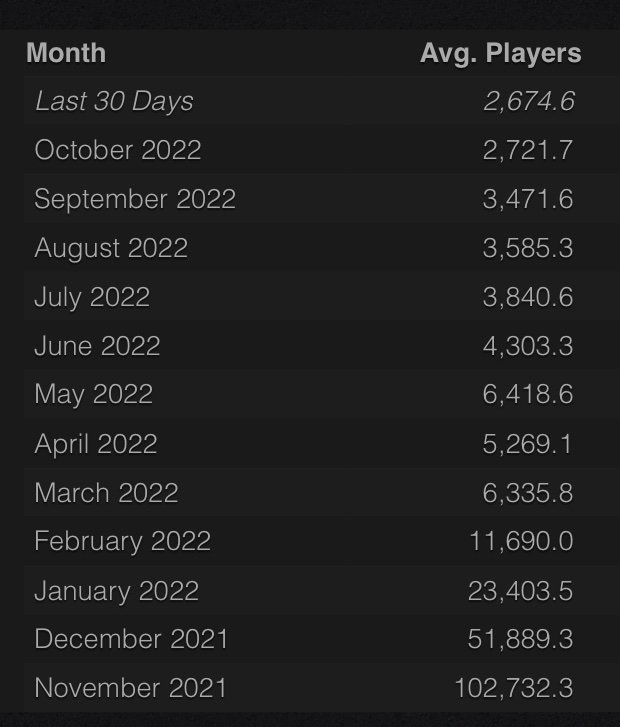Click the 23,403.5 average players value
Screen dimensions: 620x727
click(520, 591)
